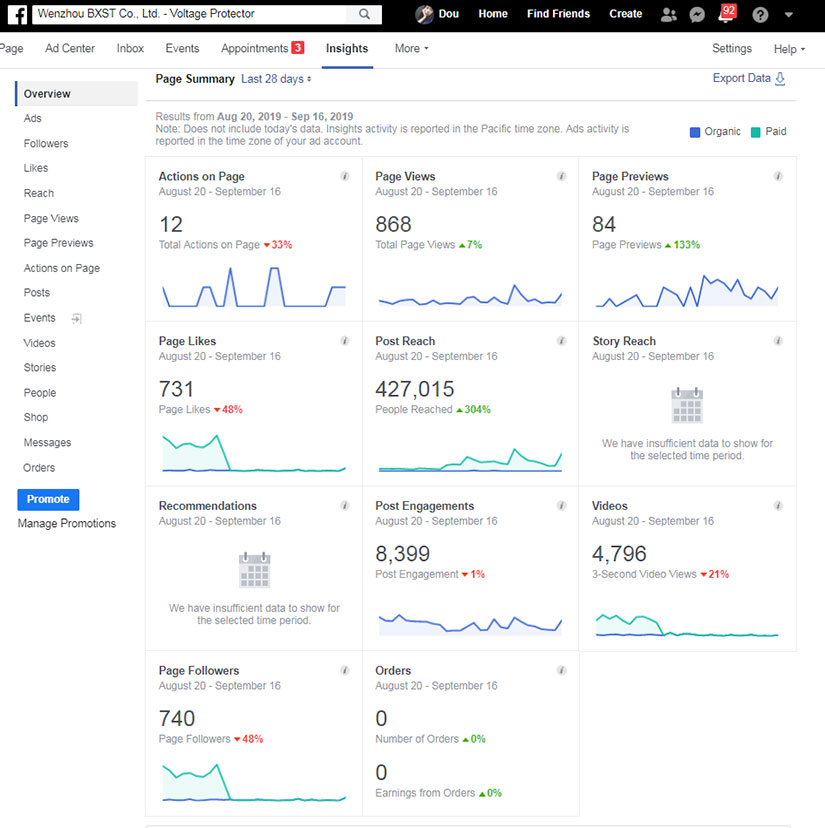Open the Page Previews trend chart

(x=687, y=290)
